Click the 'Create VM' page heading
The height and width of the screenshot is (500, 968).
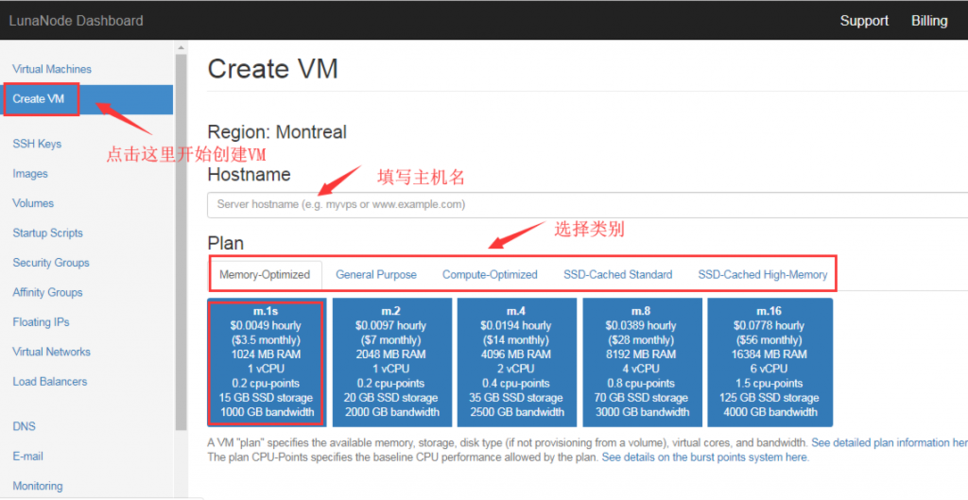pyautogui.click(x=273, y=69)
